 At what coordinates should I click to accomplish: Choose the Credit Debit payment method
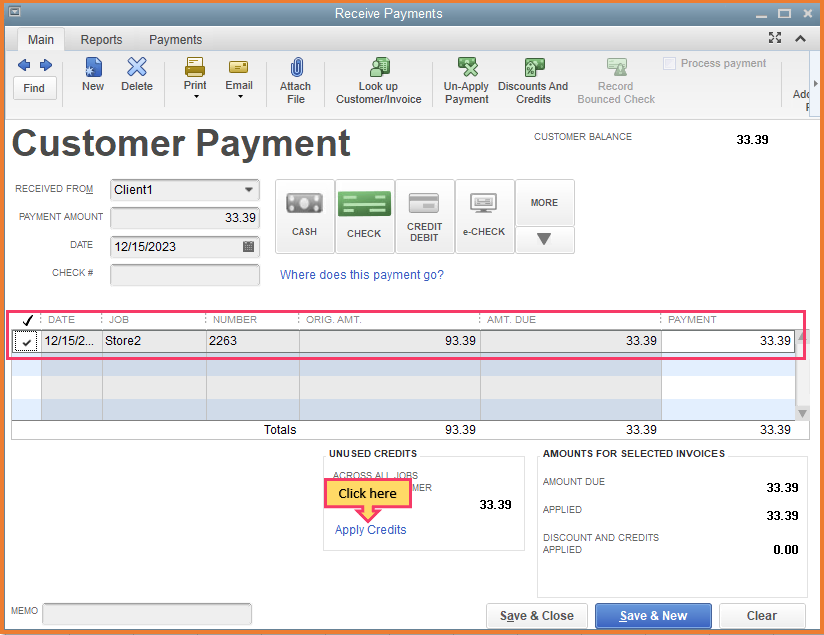pos(424,216)
